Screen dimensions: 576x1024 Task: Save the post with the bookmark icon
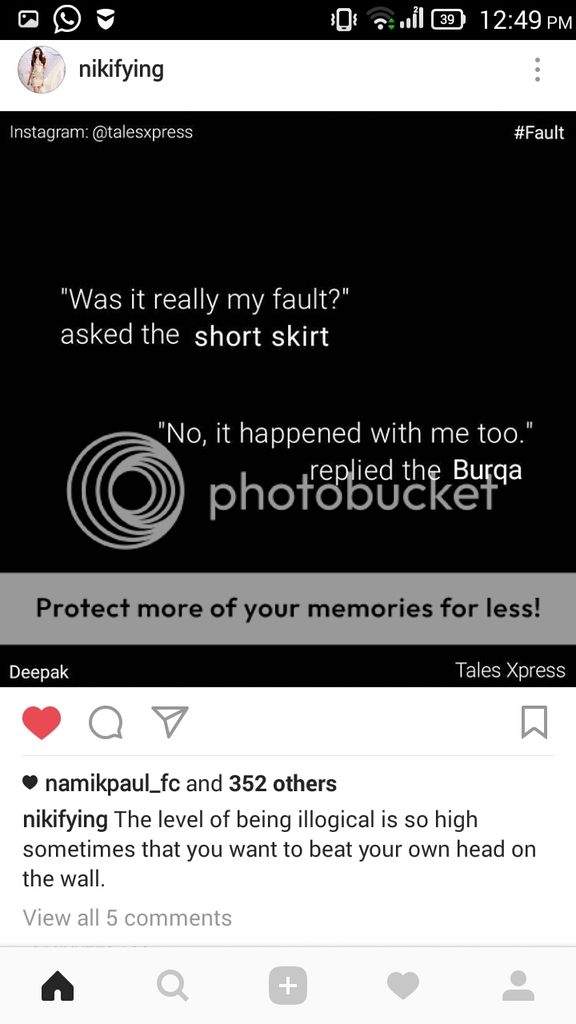tap(534, 722)
